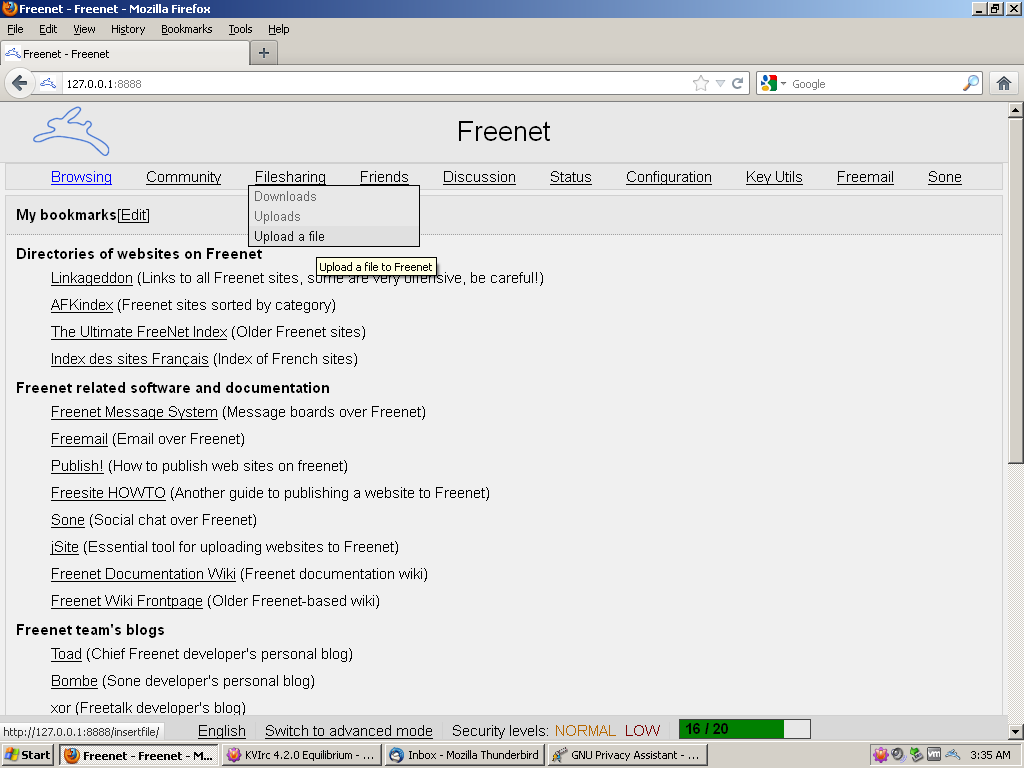Switch to KVIrc taskbar button
The width and height of the screenshot is (1024, 768).
click(x=302, y=755)
